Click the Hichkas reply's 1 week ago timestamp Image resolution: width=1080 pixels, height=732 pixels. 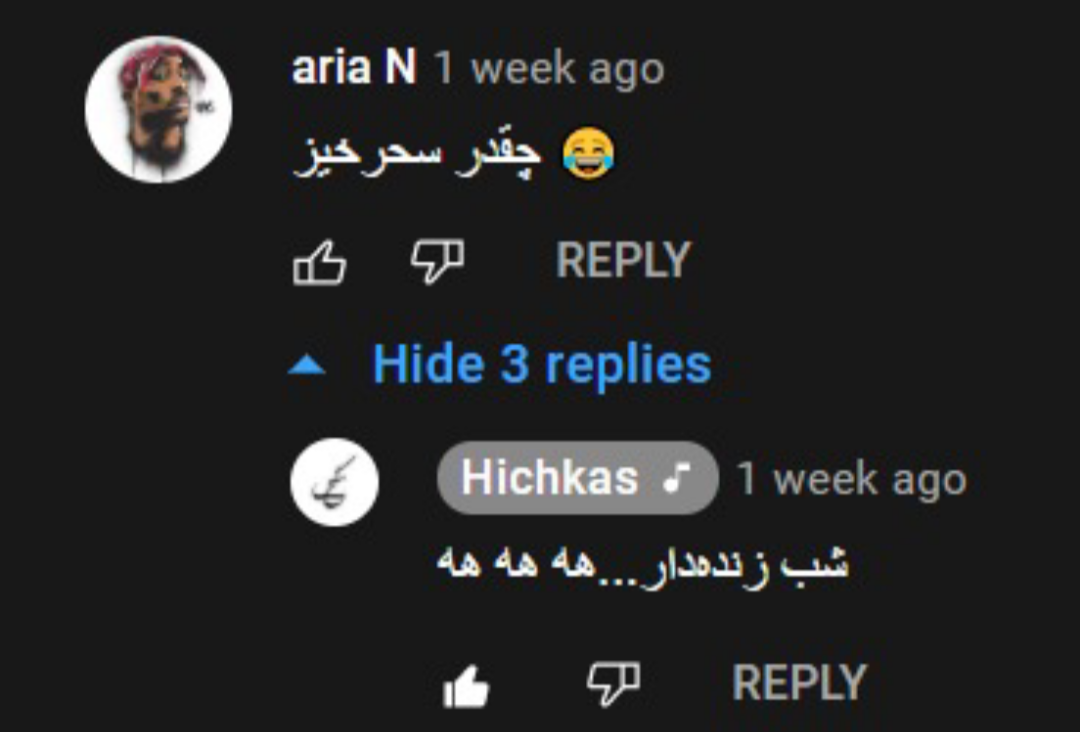coord(852,479)
